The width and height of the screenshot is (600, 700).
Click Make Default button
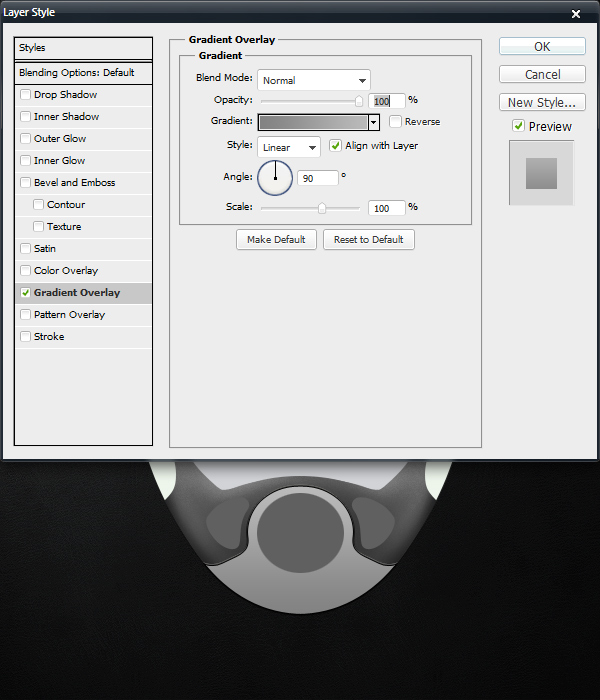point(276,240)
